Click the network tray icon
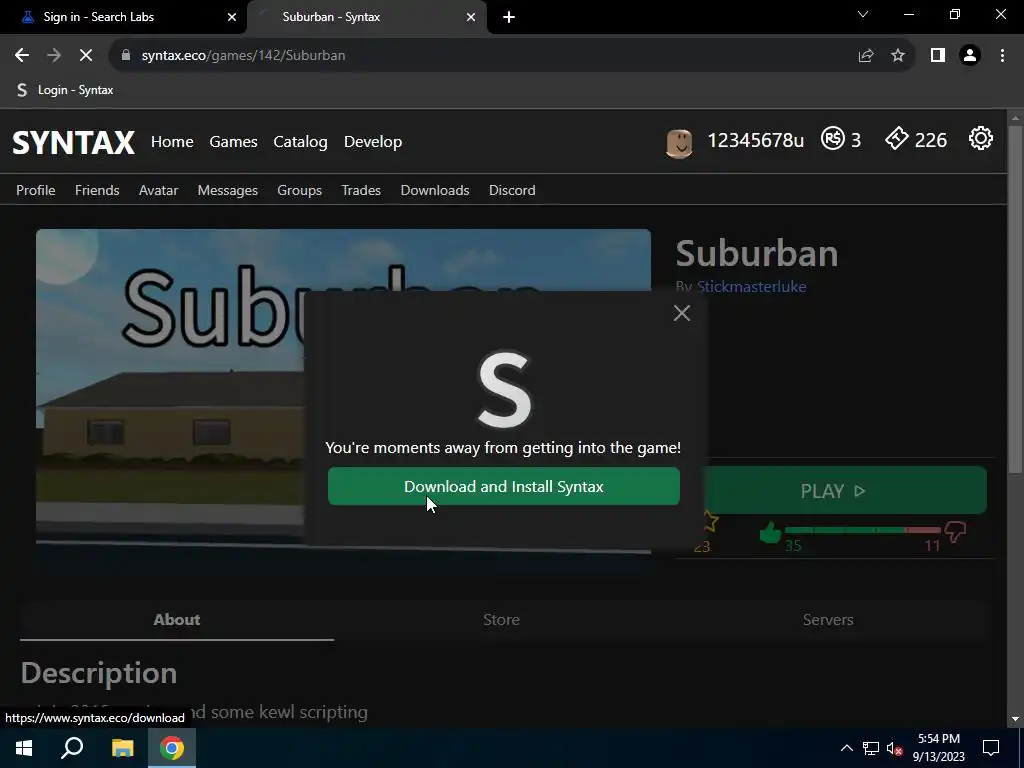The height and width of the screenshot is (768, 1024). pos(871,748)
